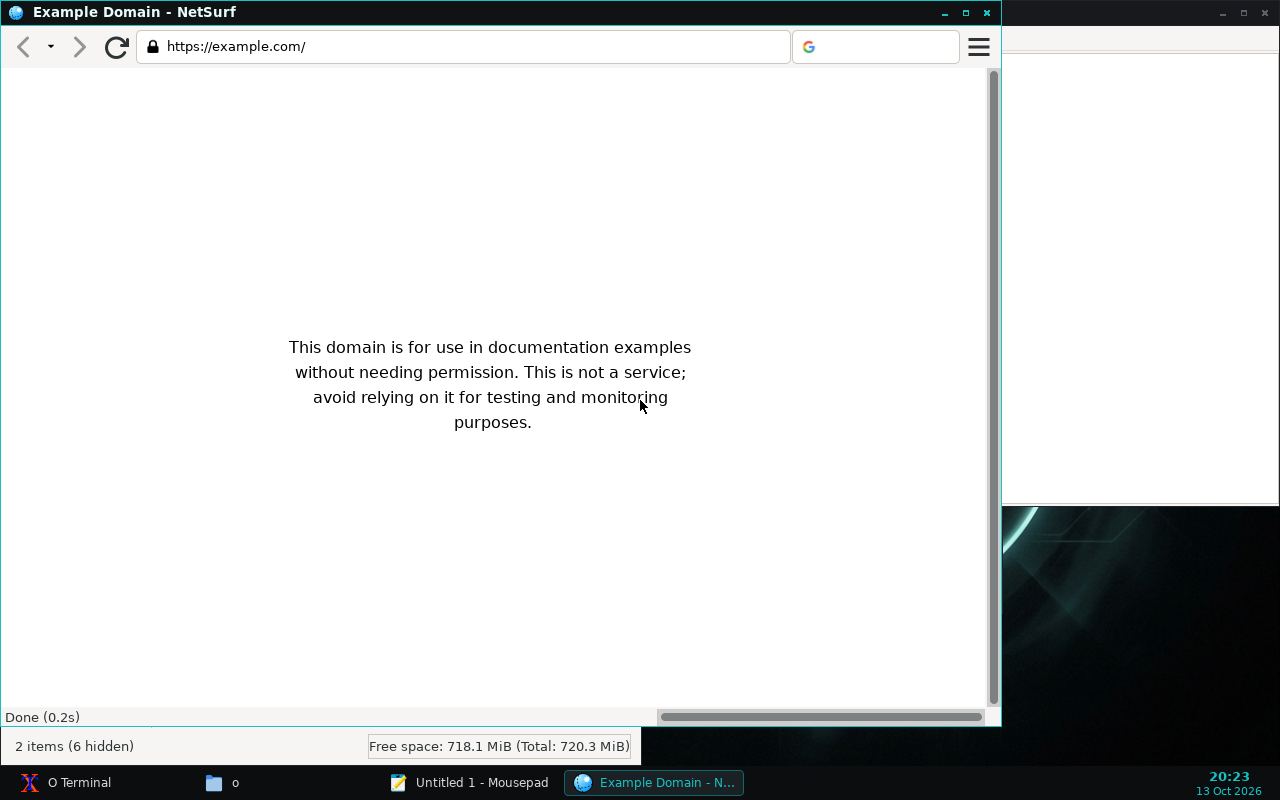Maximize the NetSurf window
The image size is (1280, 800).
[966, 13]
